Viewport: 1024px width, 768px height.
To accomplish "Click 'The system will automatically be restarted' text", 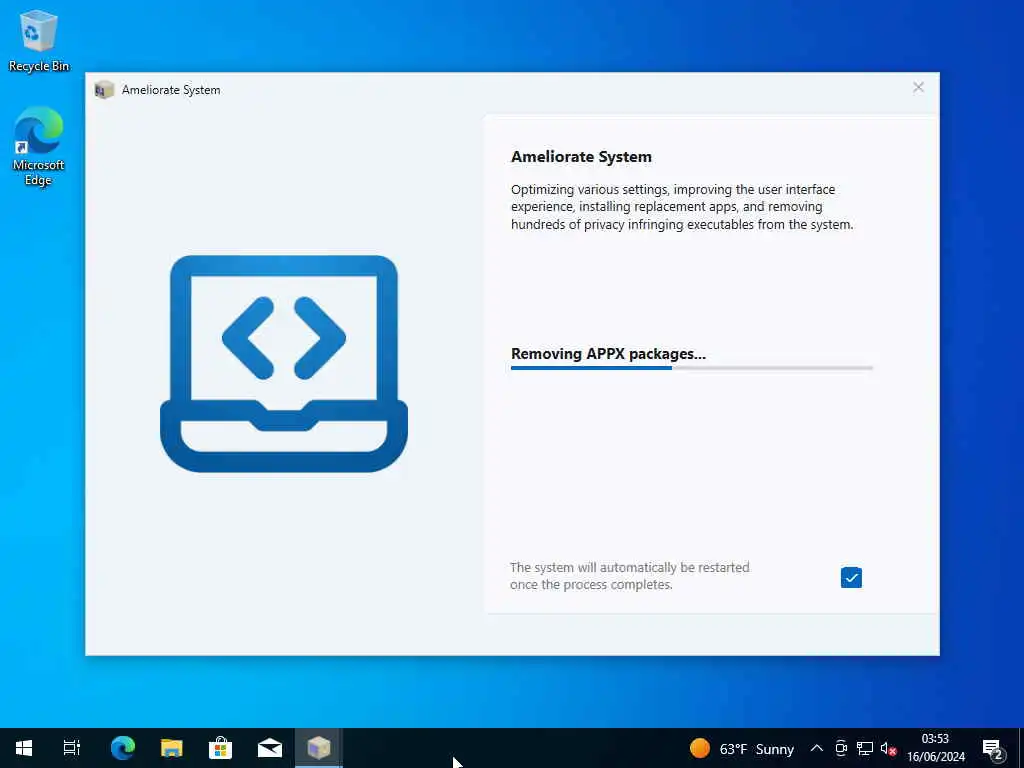I will (x=630, y=575).
